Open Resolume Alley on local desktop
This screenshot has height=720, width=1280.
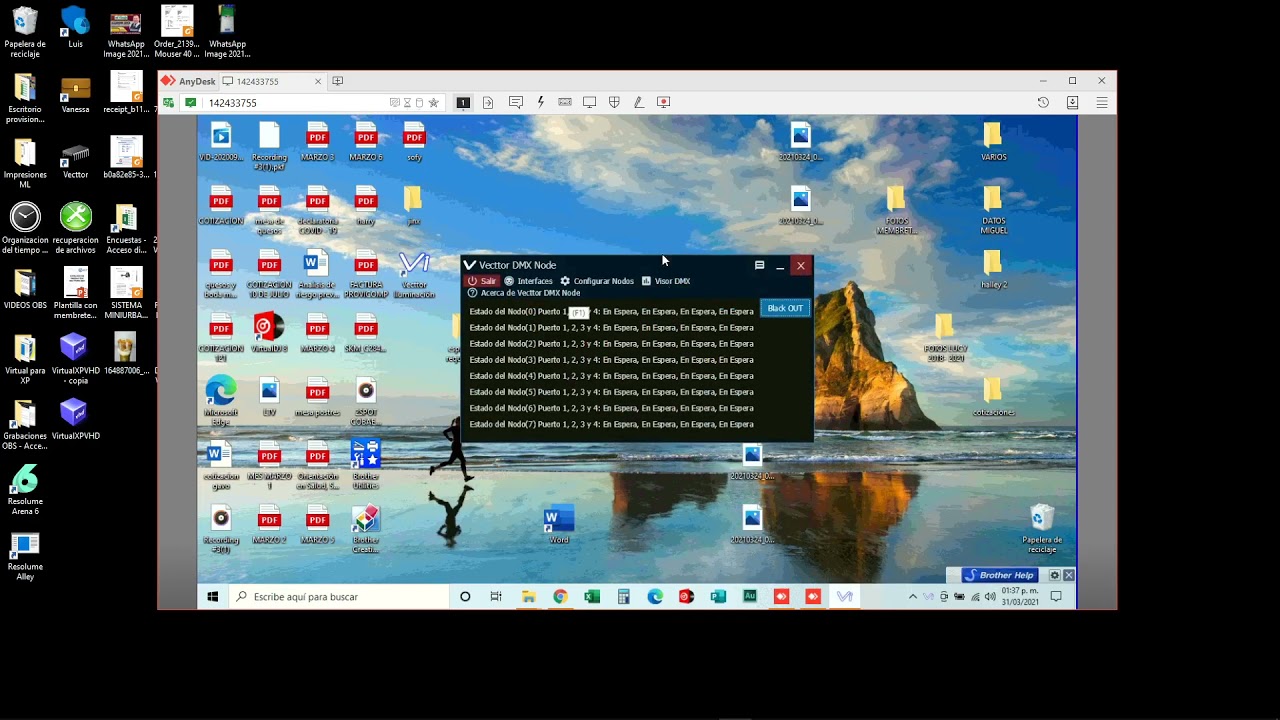pos(25,556)
